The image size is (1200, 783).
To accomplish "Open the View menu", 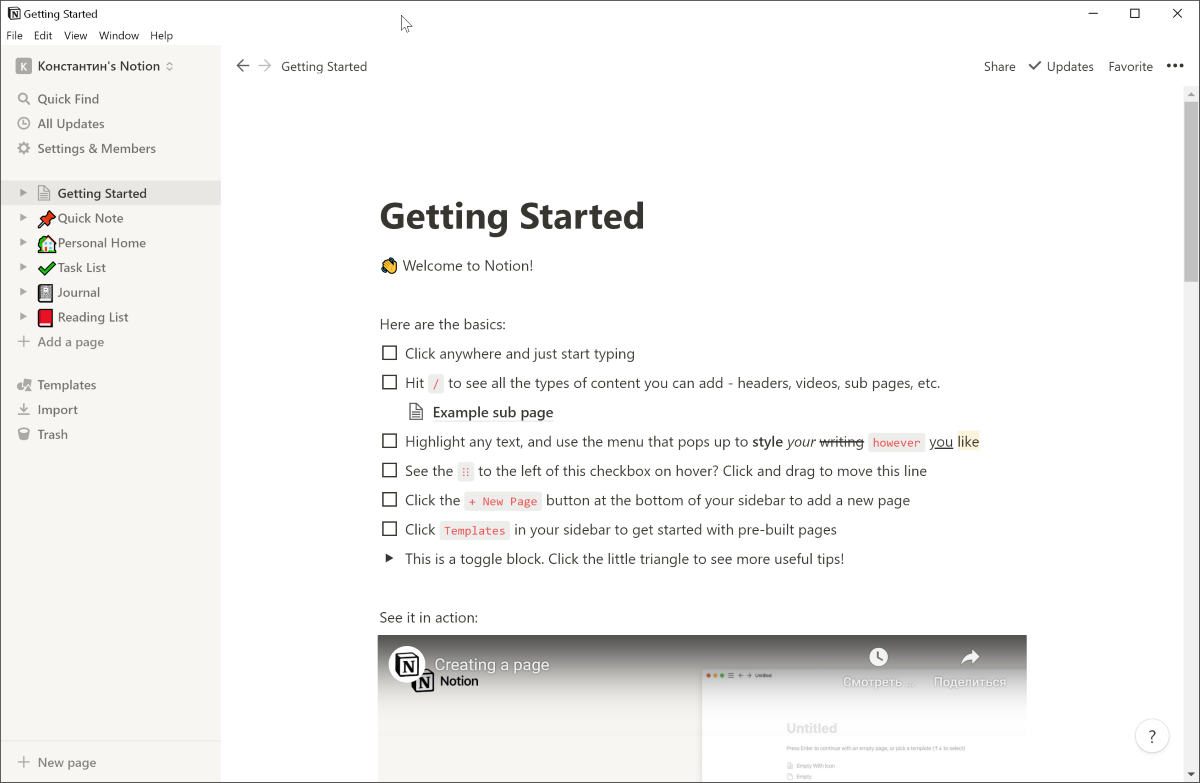I will click(x=76, y=35).
